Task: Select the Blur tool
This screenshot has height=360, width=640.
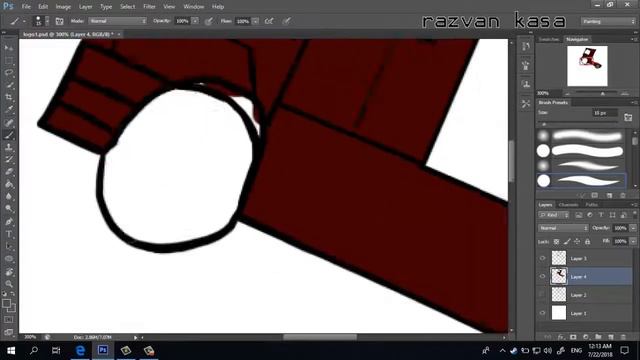Action: pos(9,196)
